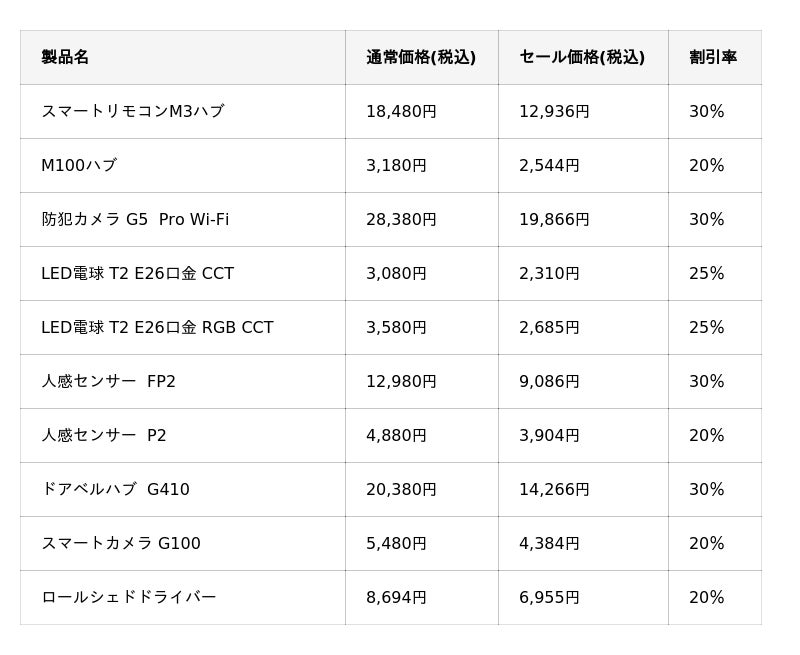
Task: Click the 製品名 column header
Action: coord(65,57)
